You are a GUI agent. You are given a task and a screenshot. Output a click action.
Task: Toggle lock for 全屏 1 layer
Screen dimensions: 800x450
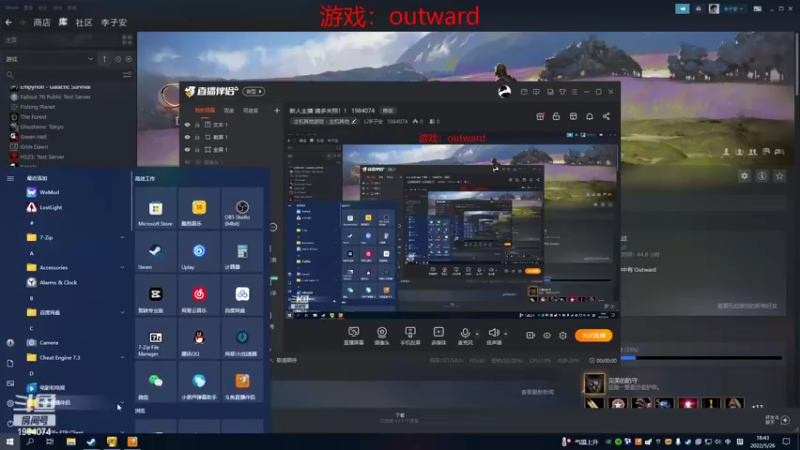[197, 149]
